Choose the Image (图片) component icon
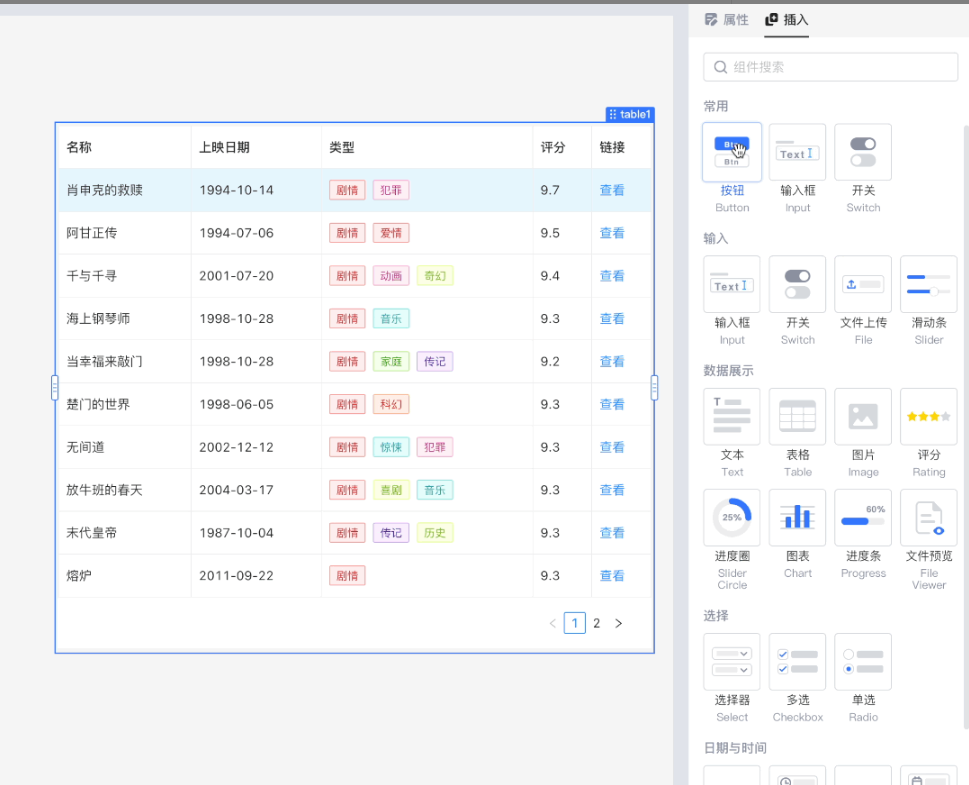 tap(863, 416)
